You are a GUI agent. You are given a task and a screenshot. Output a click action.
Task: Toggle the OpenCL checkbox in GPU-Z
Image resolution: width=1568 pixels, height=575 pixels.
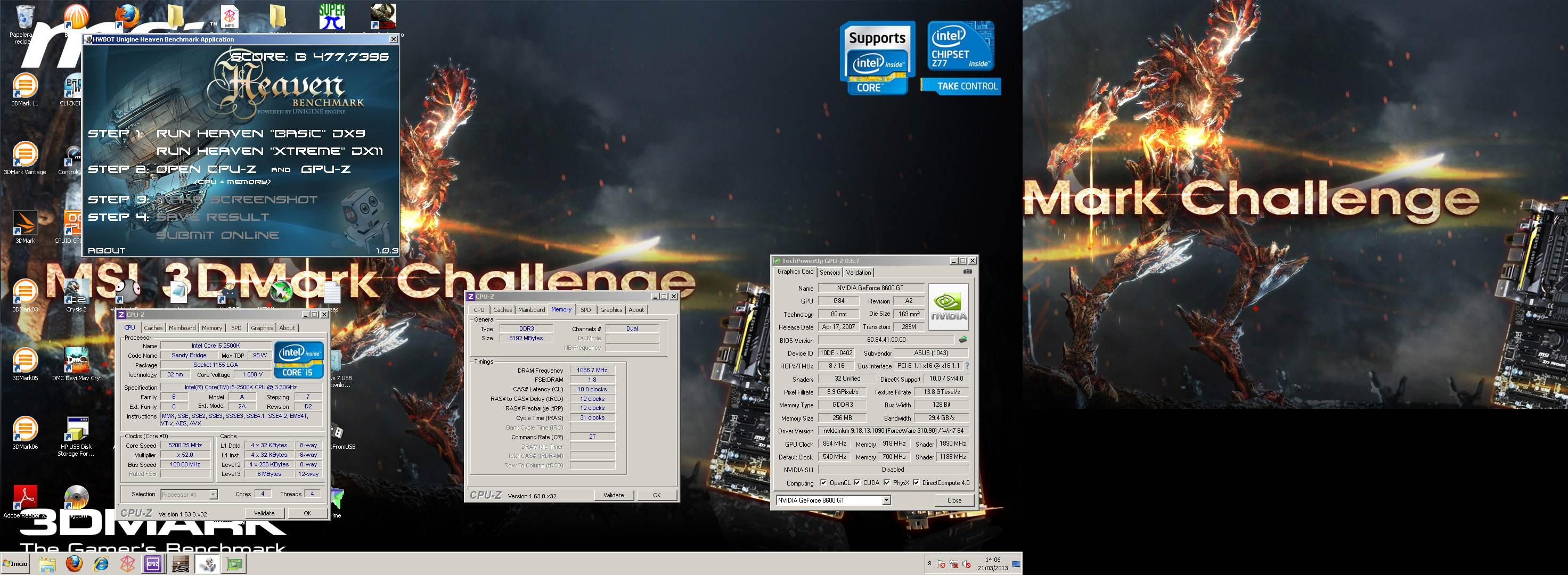[823, 482]
